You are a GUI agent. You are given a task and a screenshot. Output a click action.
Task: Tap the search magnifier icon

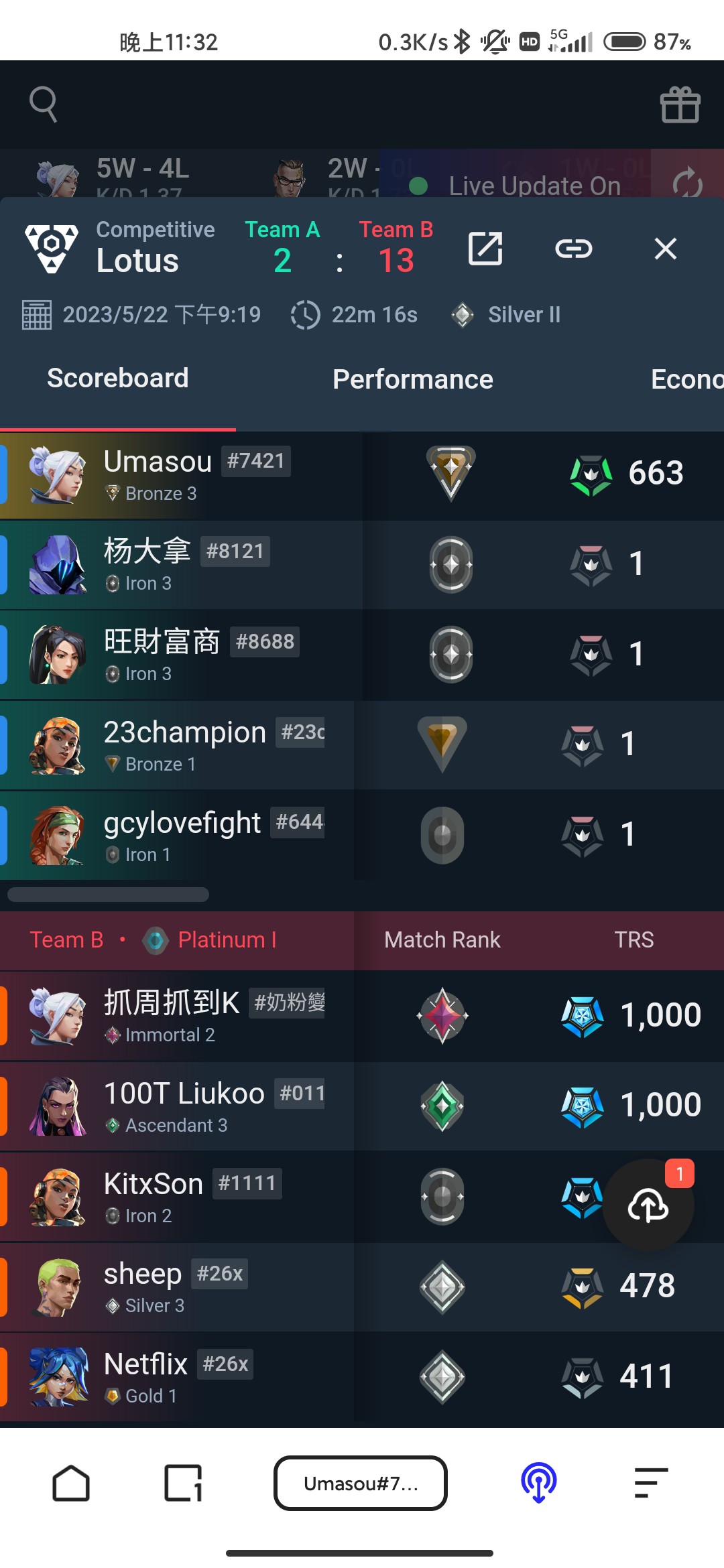click(44, 105)
